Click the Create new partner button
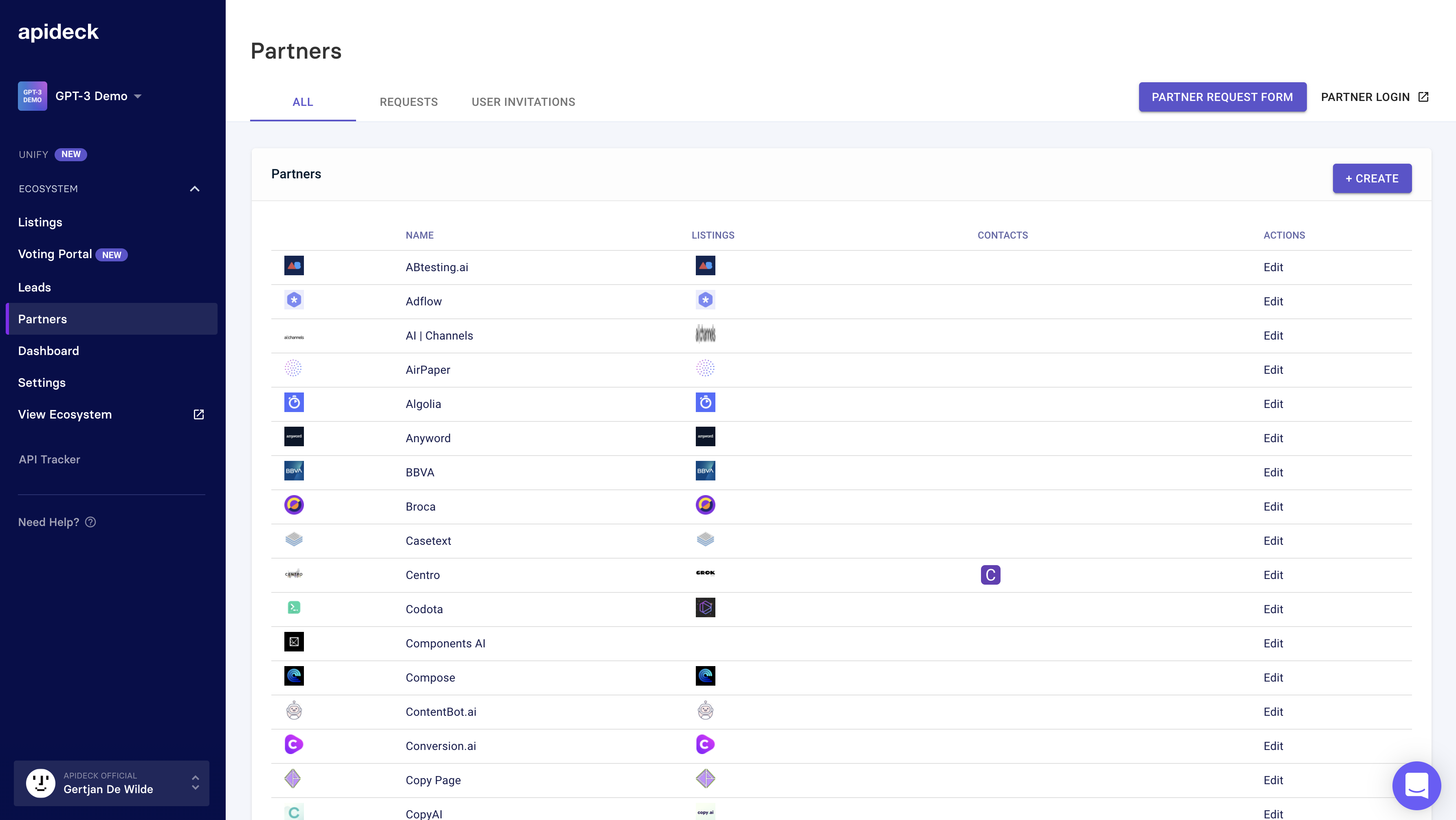Viewport: 1456px width, 820px height. [x=1372, y=178]
